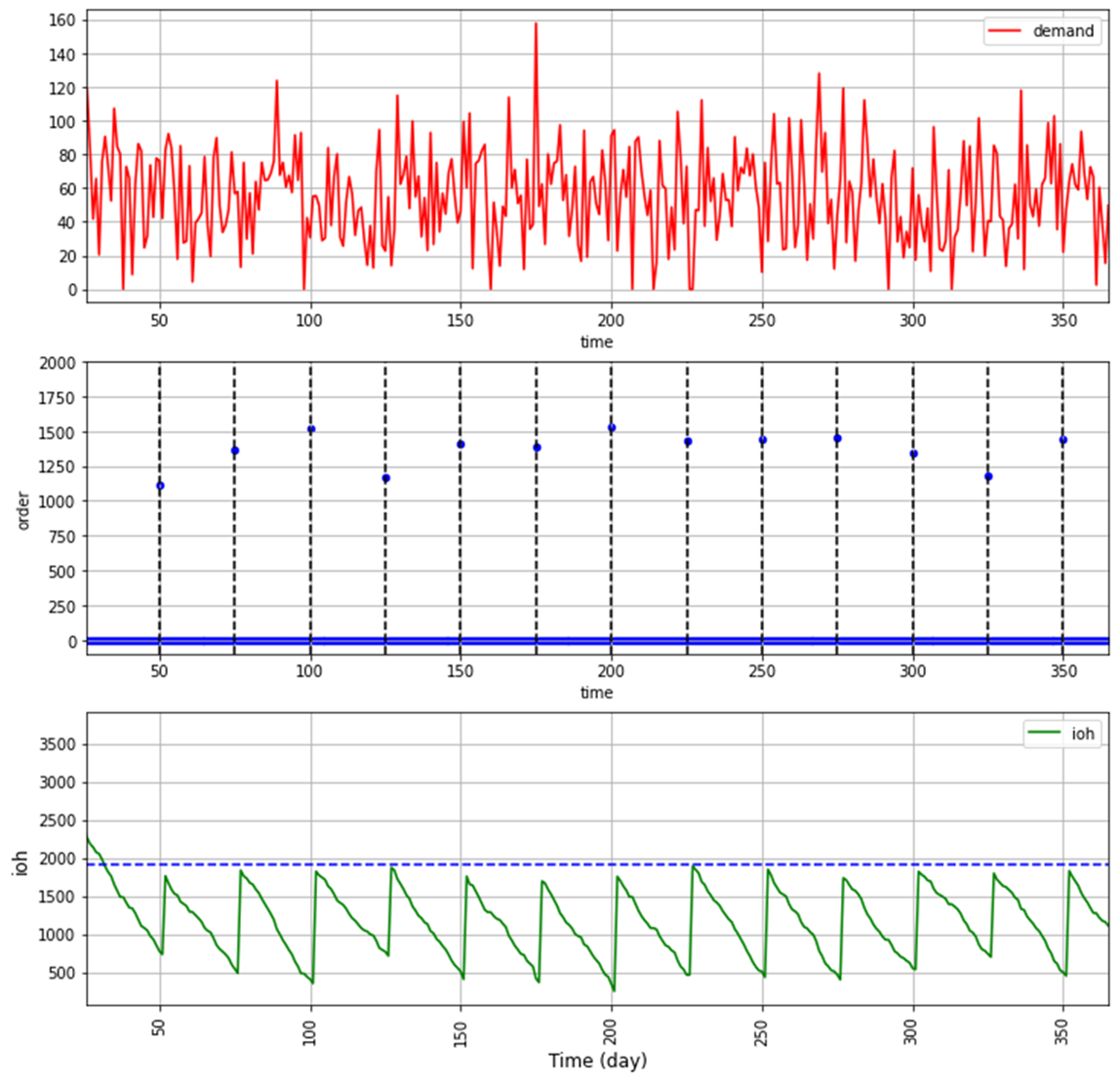Click the 'time' label under the demand chart
The height and width of the screenshot is (1082, 1120).
point(596,341)
